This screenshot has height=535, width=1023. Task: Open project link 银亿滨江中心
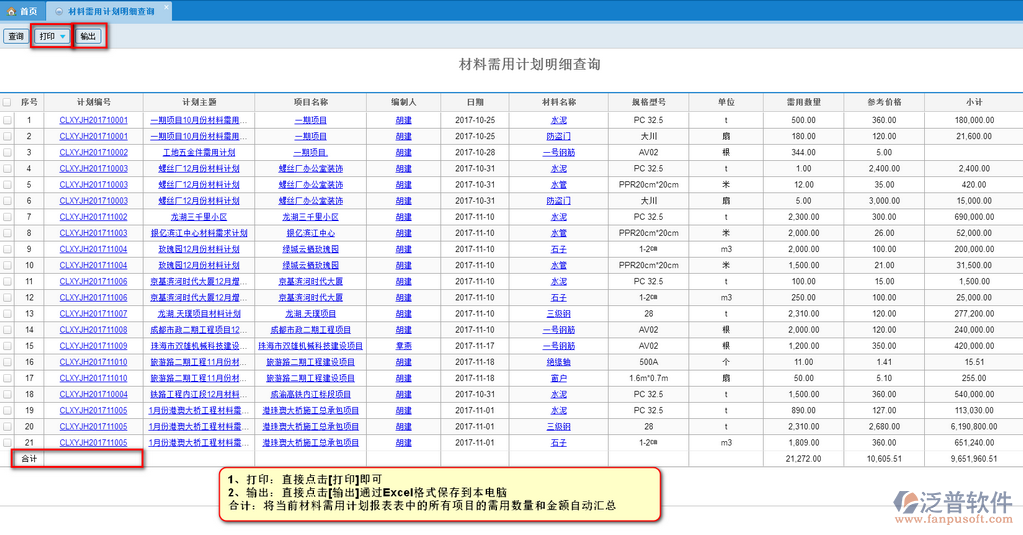(310, 233)
